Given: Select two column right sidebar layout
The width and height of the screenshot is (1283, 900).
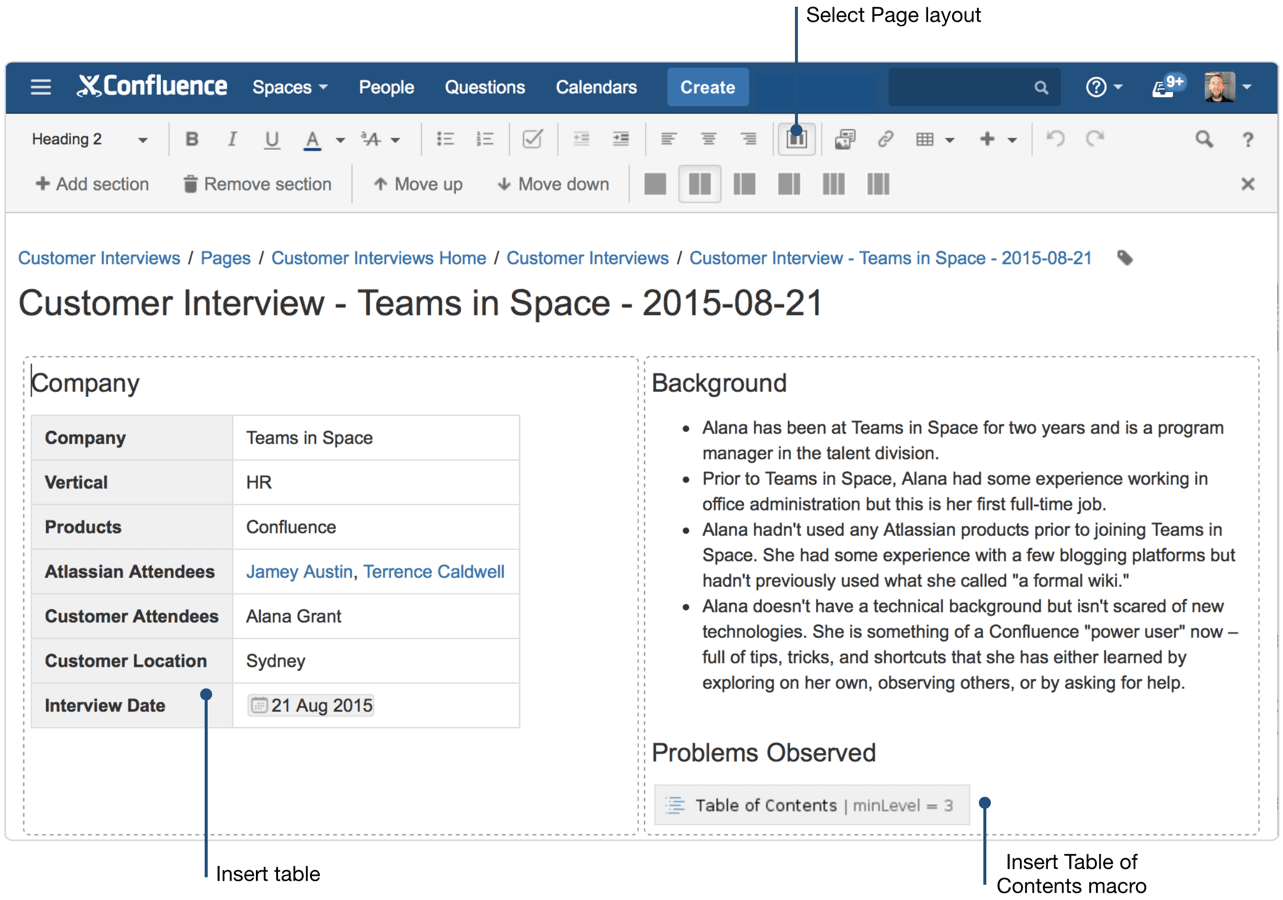Looking at the screenshot, I should coord(789,184).
